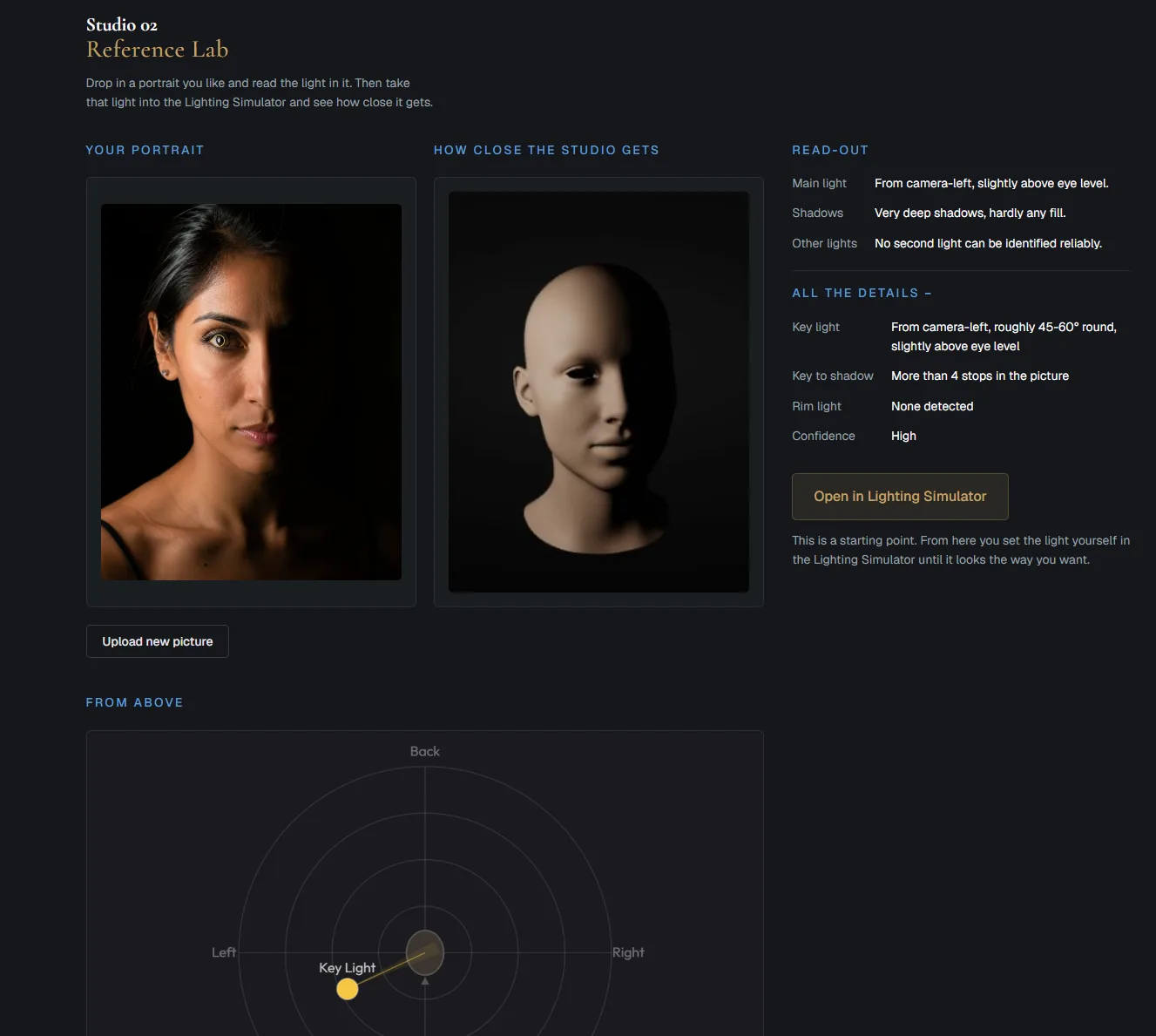This screenshot has height=1036, width=1156.
Task: Click the camera direction triangle below the head
Action: 425,981
